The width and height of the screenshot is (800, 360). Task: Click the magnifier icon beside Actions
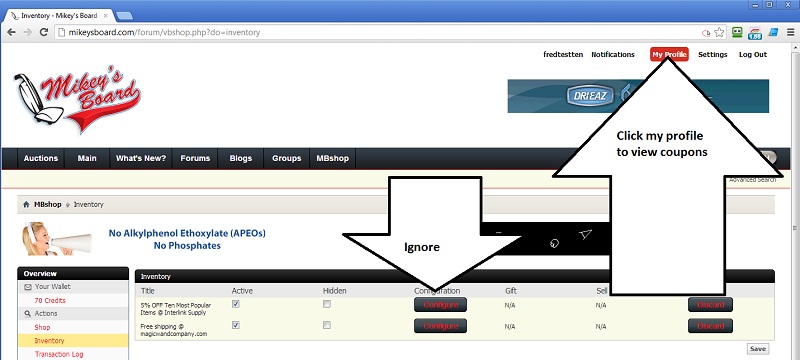28,314
